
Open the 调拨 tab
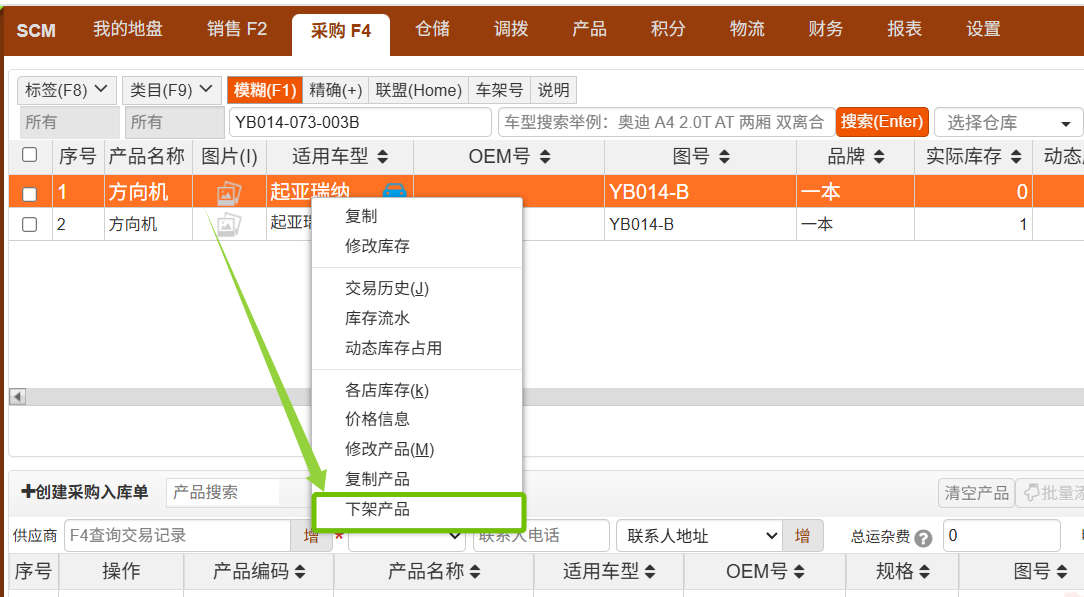tap(511, 29)
